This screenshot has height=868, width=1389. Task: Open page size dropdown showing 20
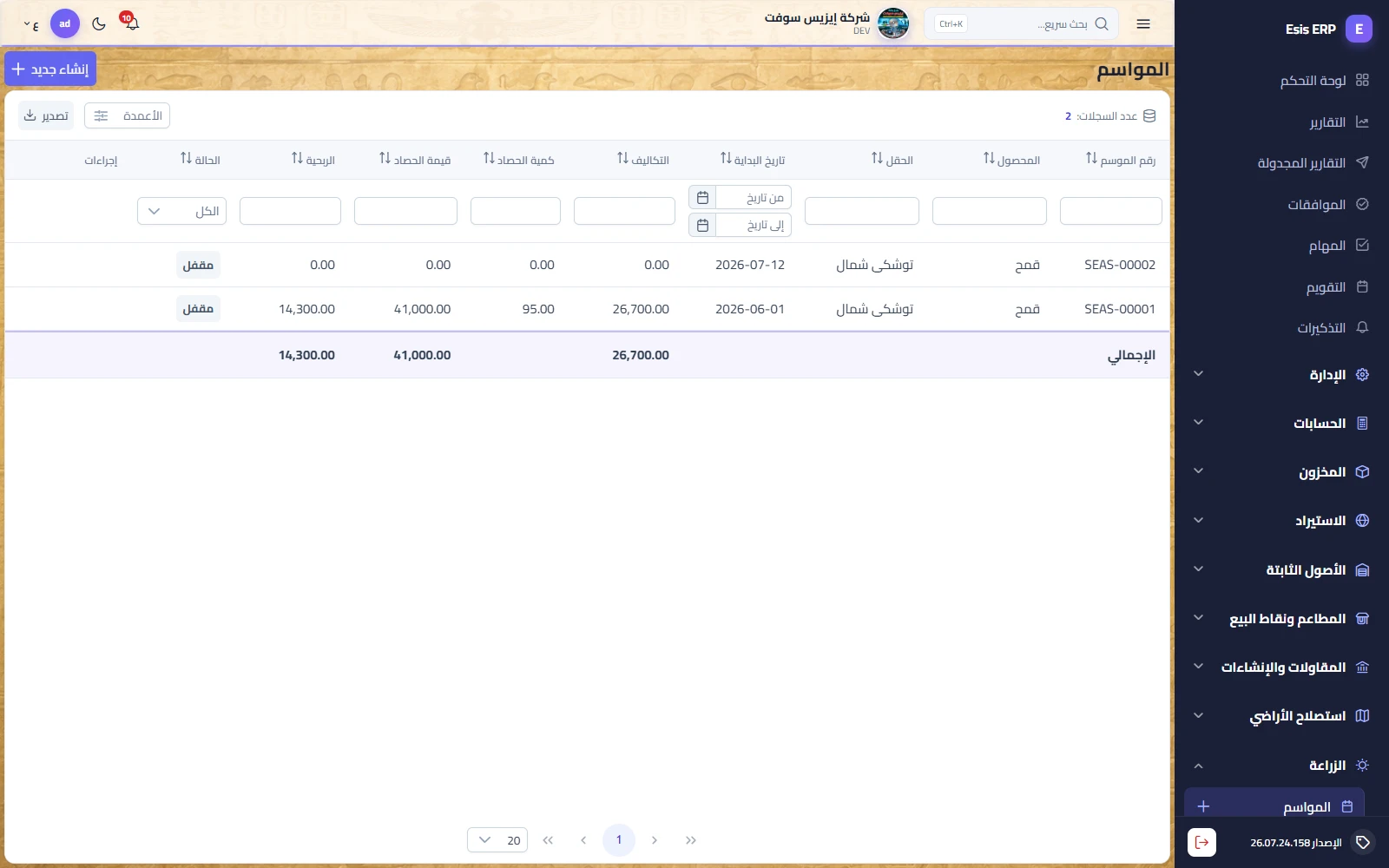click(x=497, y=840)
